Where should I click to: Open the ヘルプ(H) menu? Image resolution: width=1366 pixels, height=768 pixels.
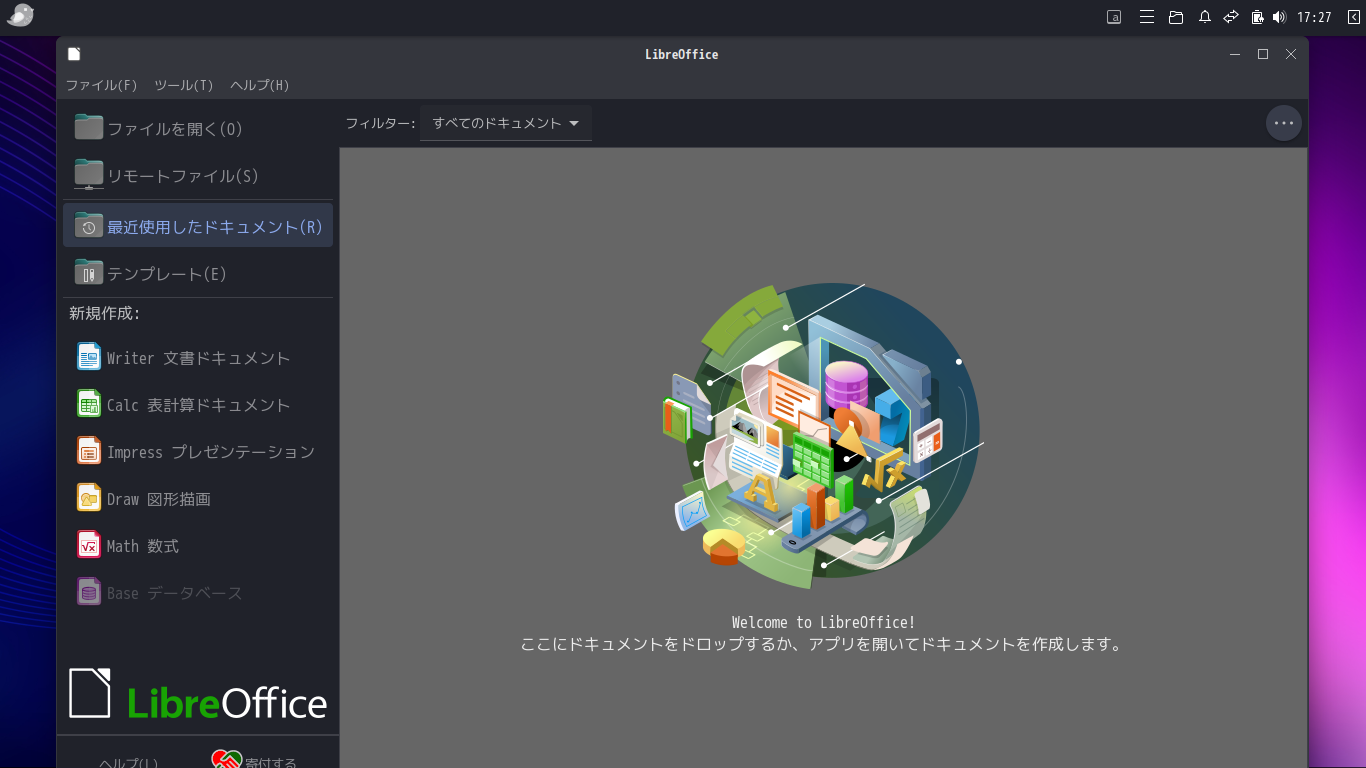tap(260, 85)
